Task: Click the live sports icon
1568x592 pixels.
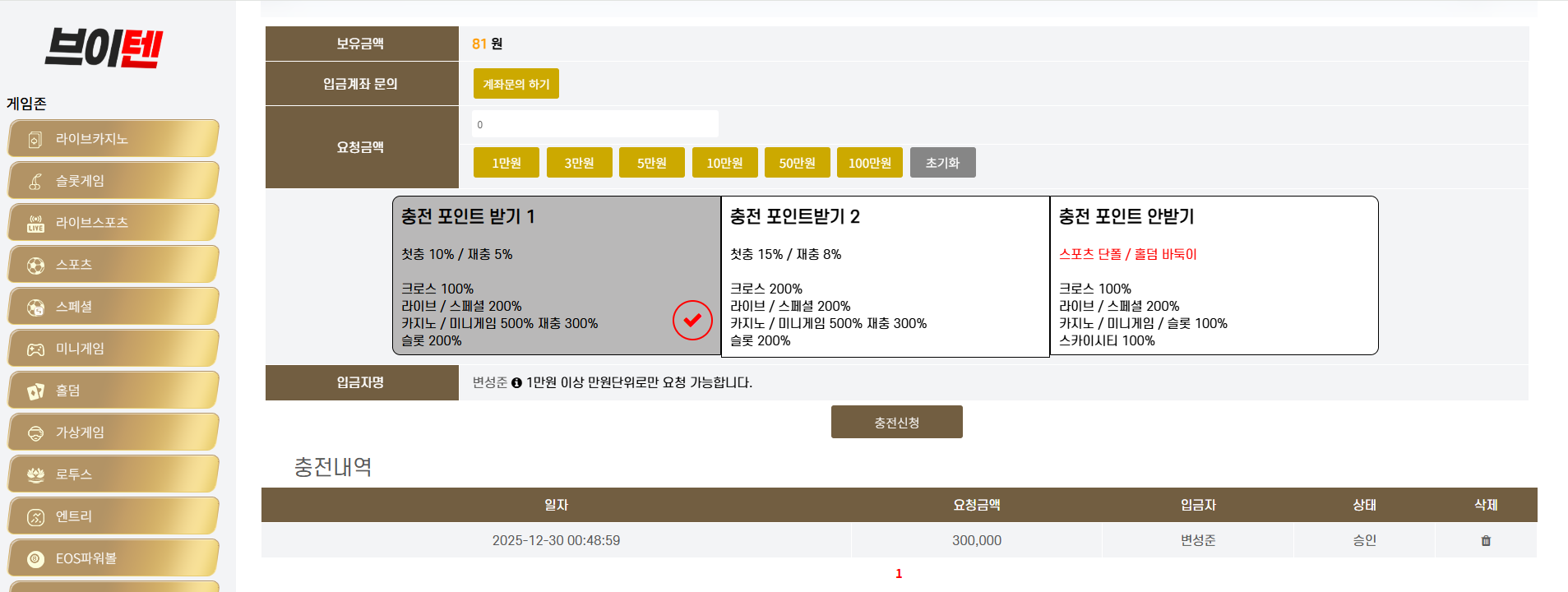Action: tap(35, 224)
